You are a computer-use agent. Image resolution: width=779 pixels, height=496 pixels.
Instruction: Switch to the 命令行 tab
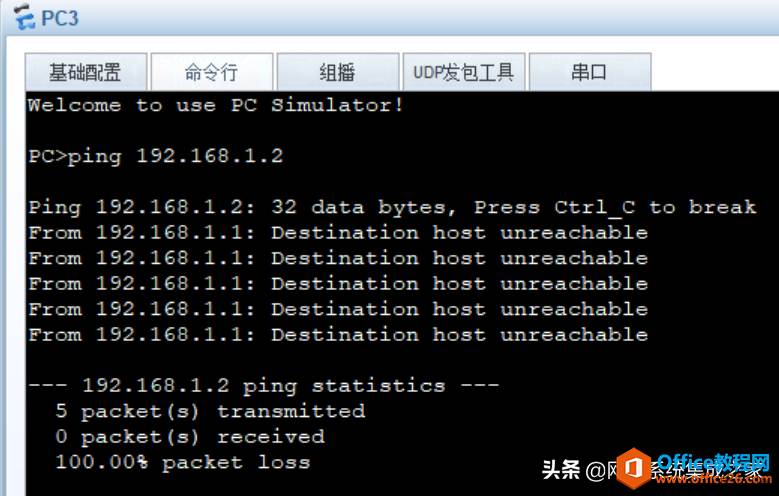point(212,72)
